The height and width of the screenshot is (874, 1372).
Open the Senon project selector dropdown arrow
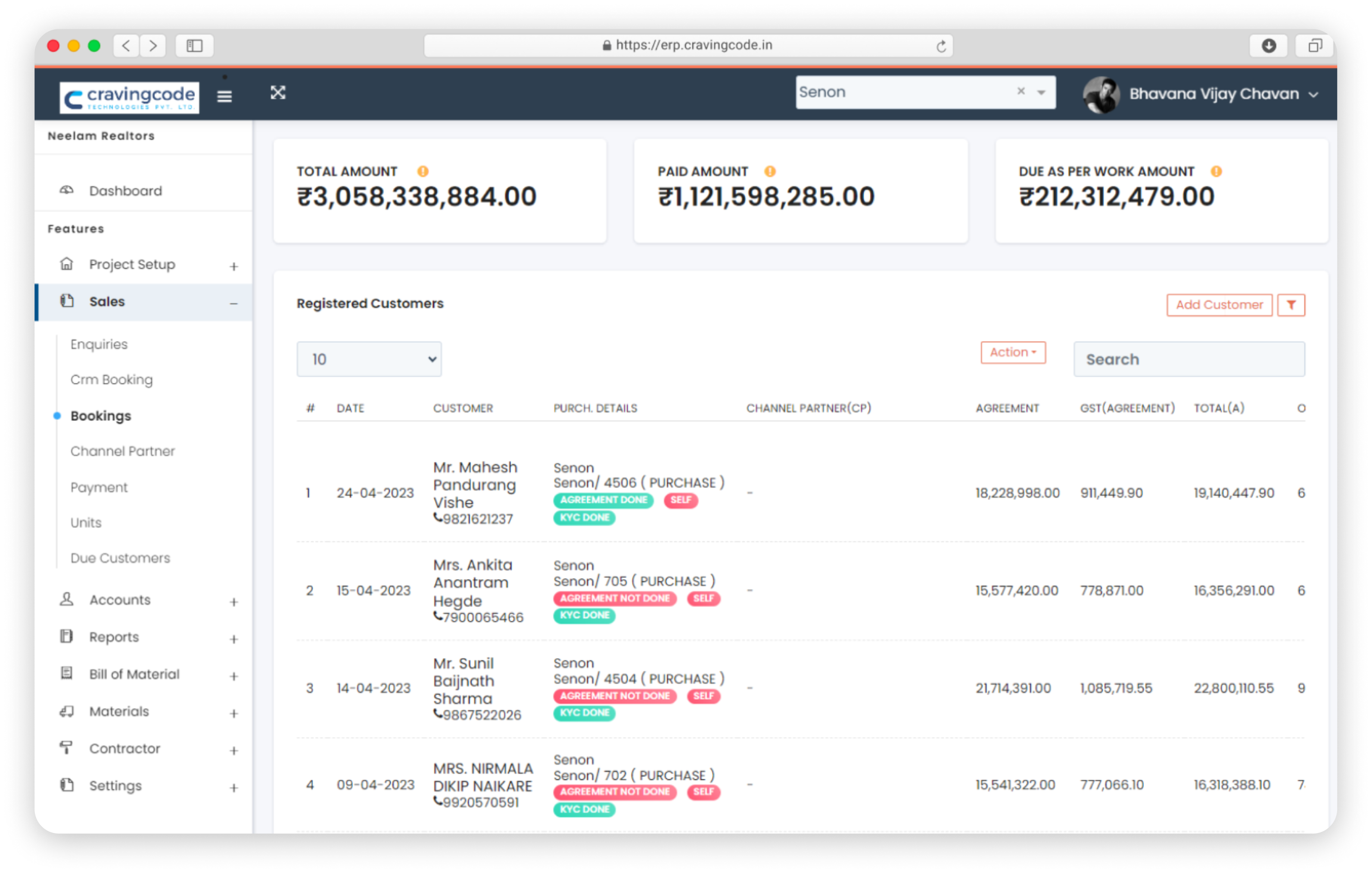pyautogui.click(x=1042, y=92)
